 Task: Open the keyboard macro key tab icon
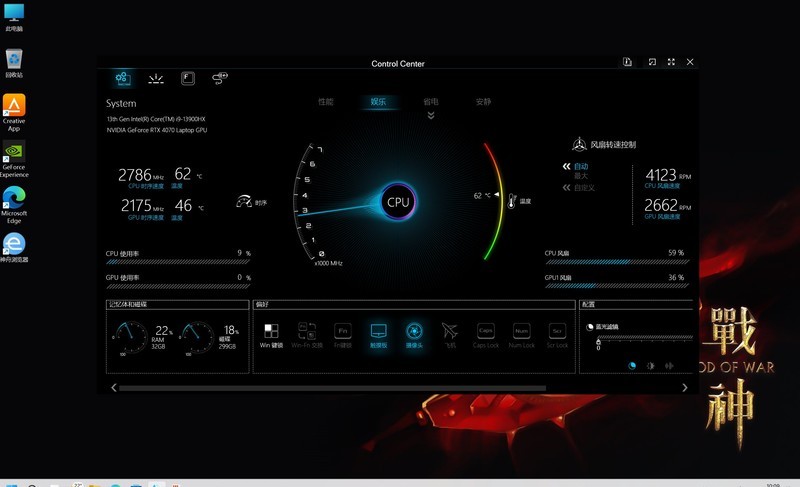pos(188,79)
